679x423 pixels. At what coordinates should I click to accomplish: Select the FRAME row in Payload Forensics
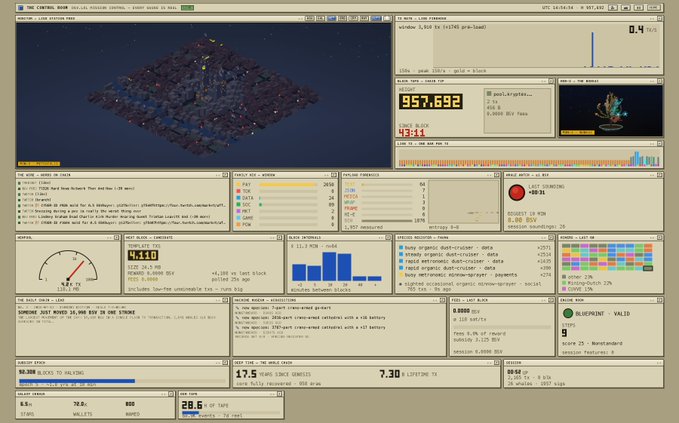click(385, 209)
